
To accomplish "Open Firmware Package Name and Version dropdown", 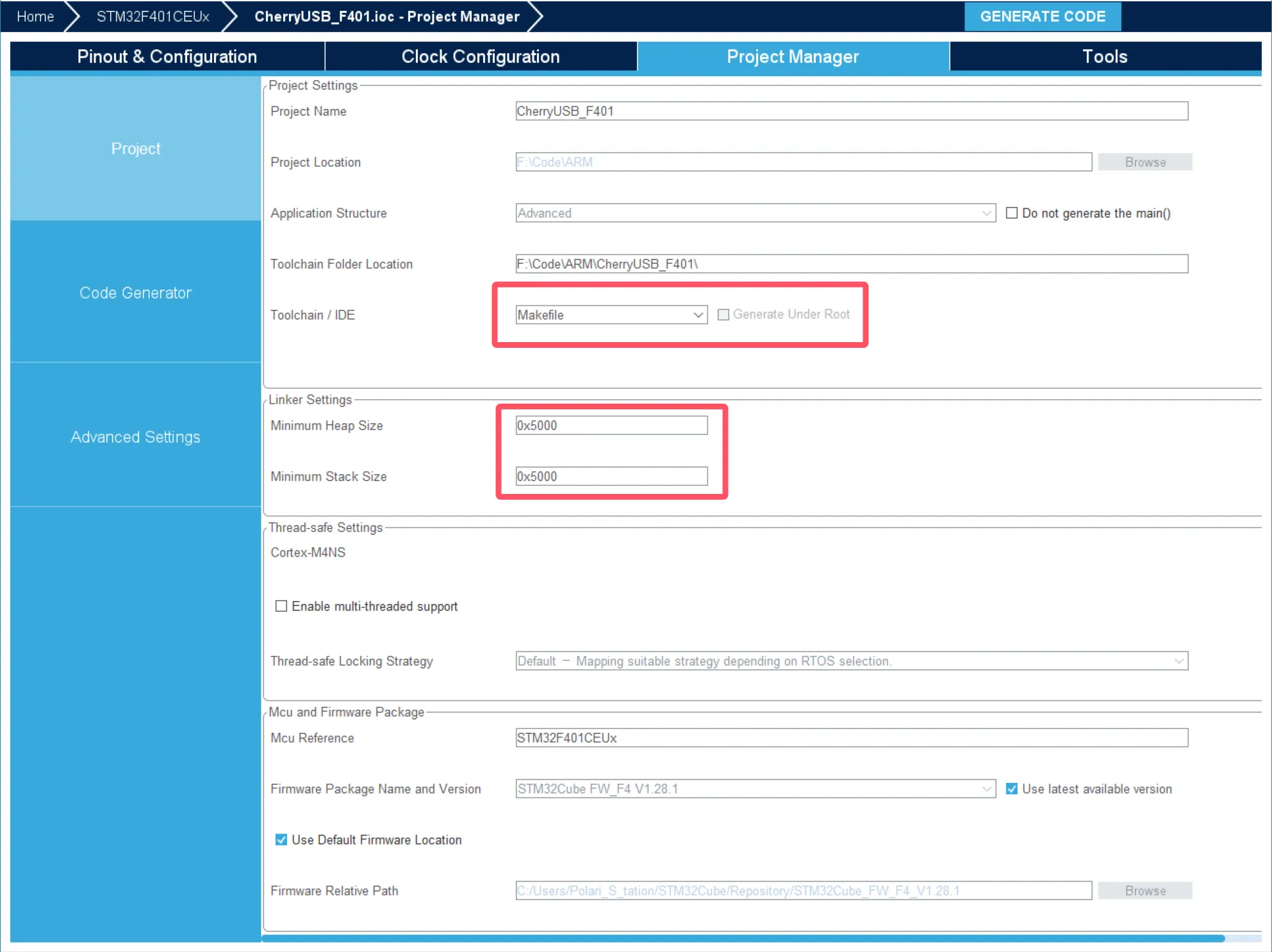I will tap(756, 789).
